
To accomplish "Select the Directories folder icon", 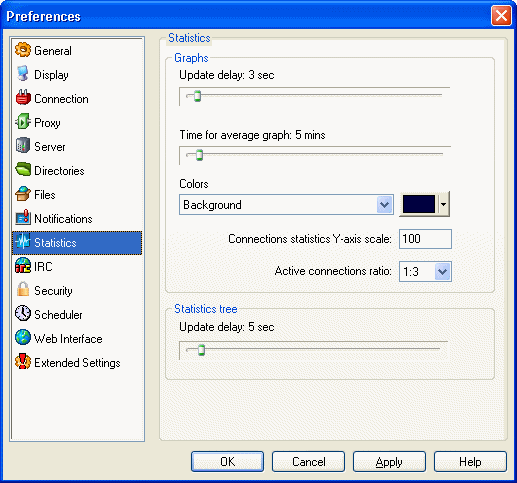I will 23,170.
